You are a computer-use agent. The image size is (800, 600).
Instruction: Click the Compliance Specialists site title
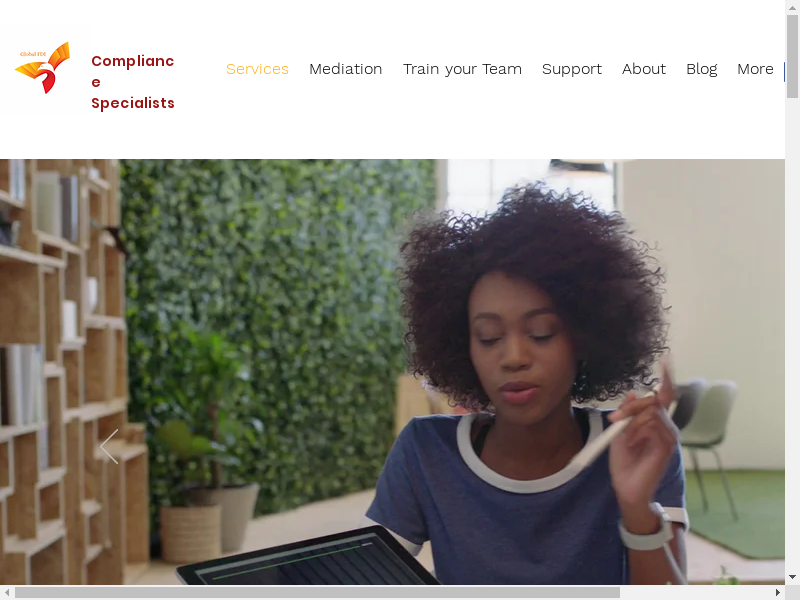[x=133, y=82]
